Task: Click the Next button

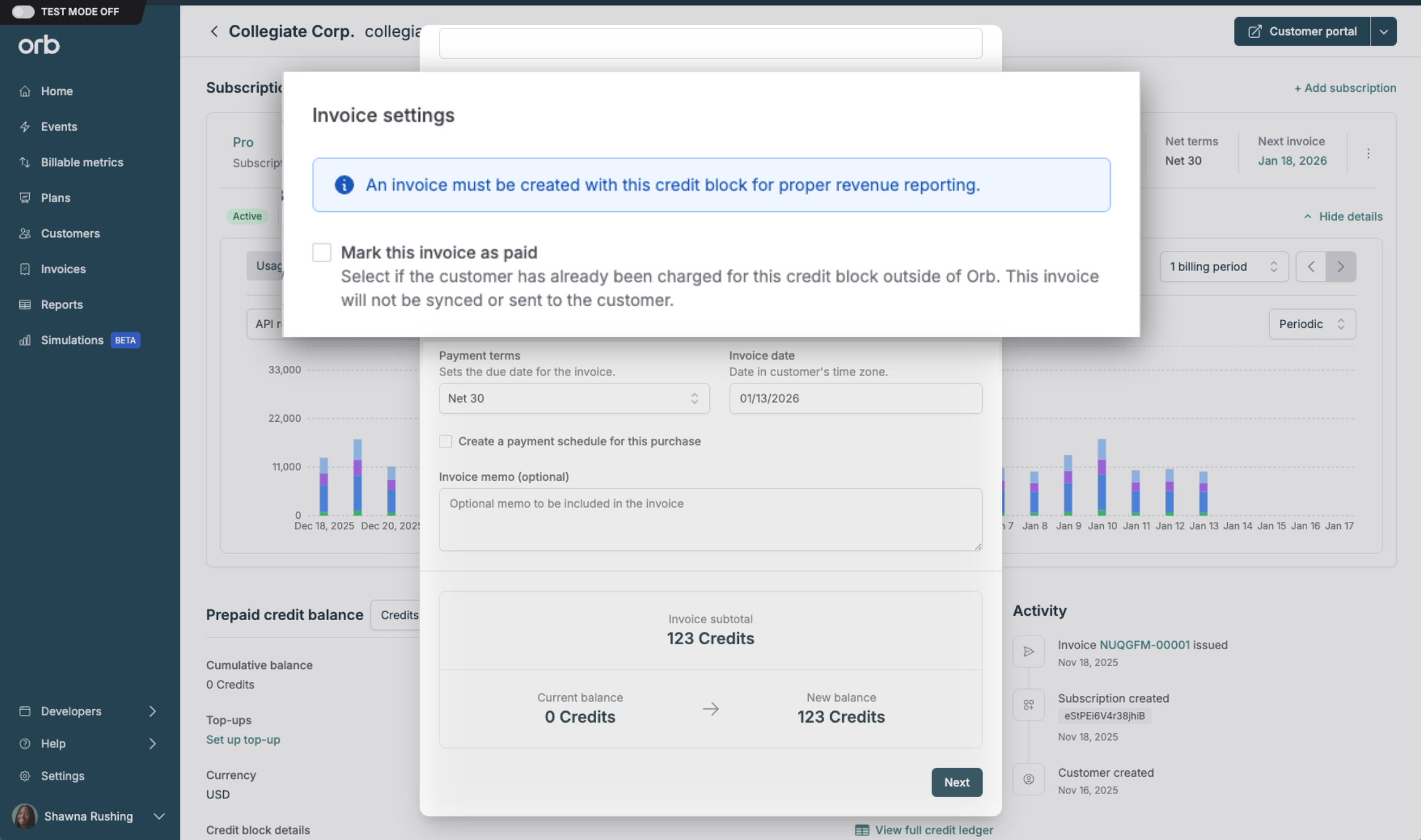Action: click(x=956, y=782)
